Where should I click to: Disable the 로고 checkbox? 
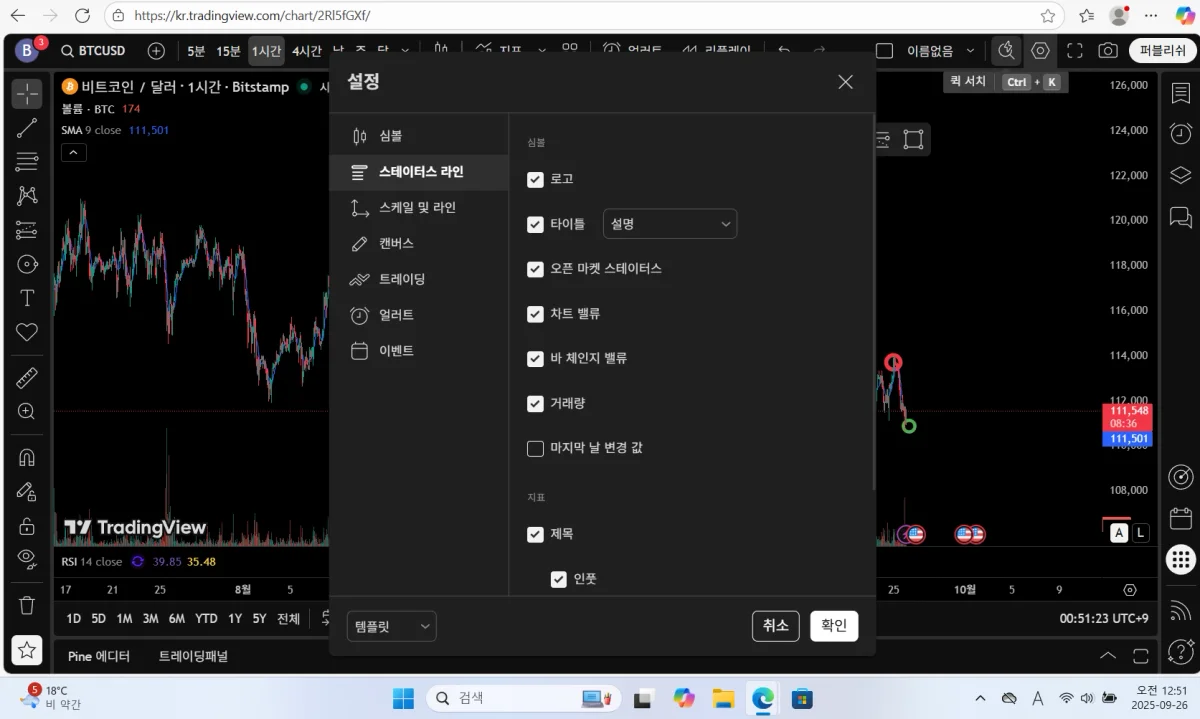coord(535,179)
